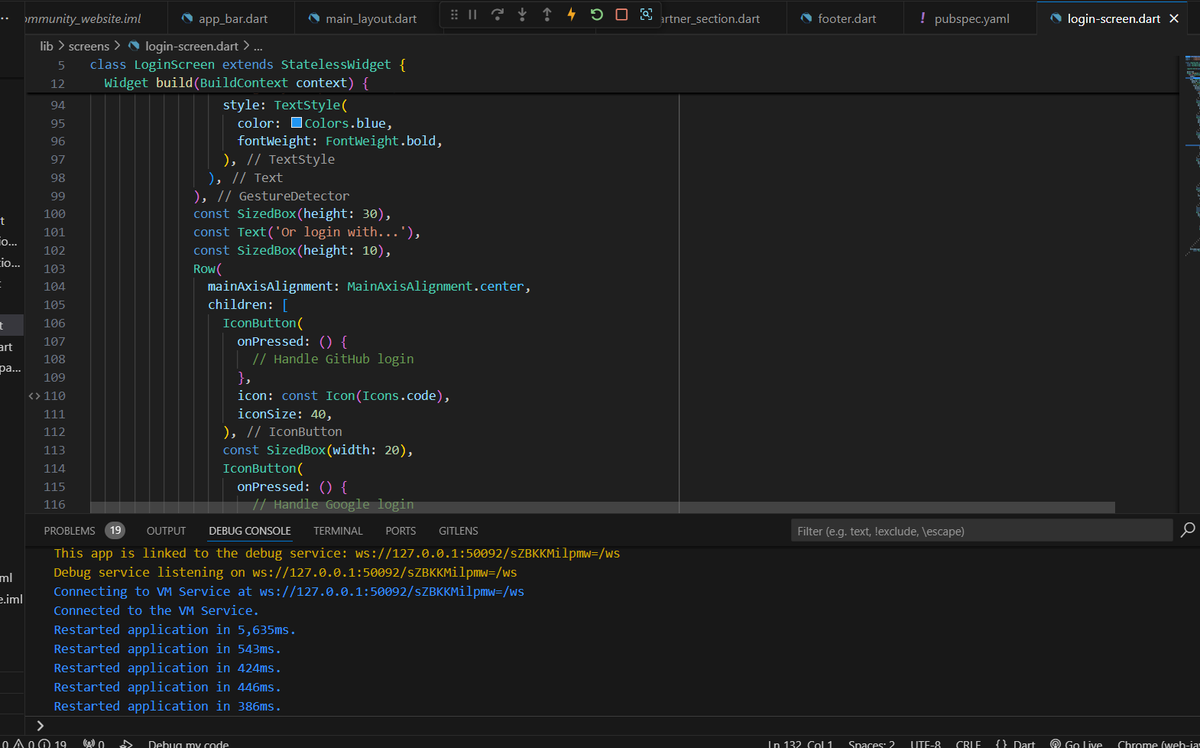1200x748 pixels.
Task: Click the debug console filter input
Action: (981, 531)
